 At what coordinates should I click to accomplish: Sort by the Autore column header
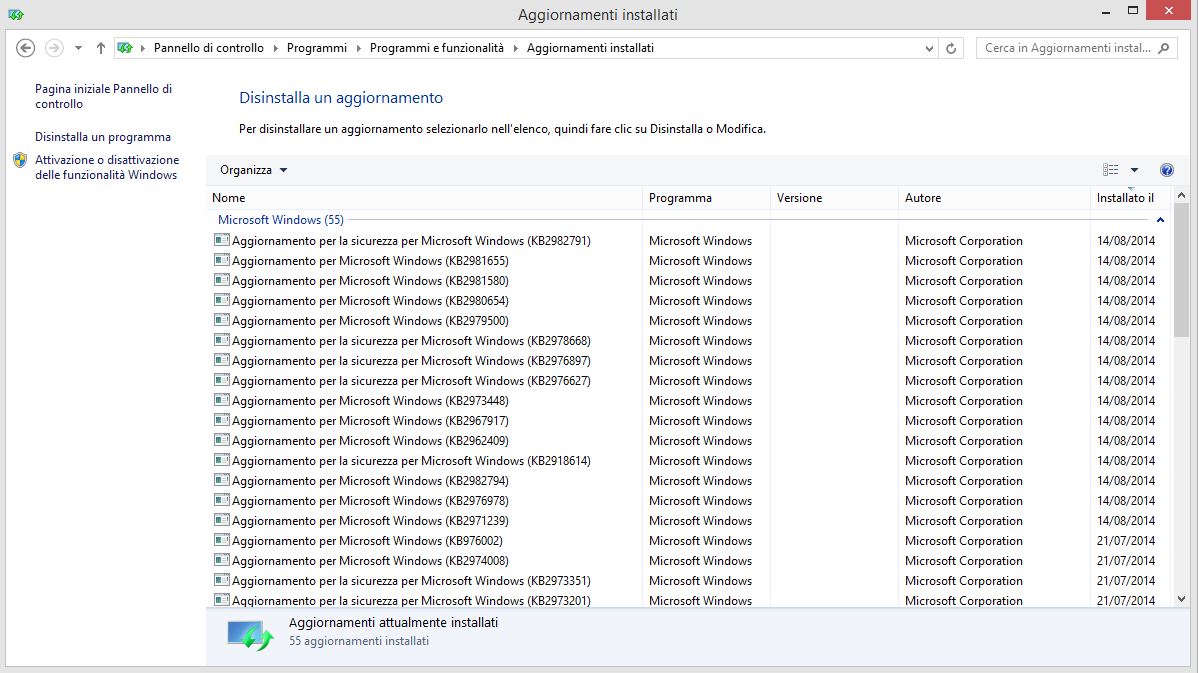point(995,198)
